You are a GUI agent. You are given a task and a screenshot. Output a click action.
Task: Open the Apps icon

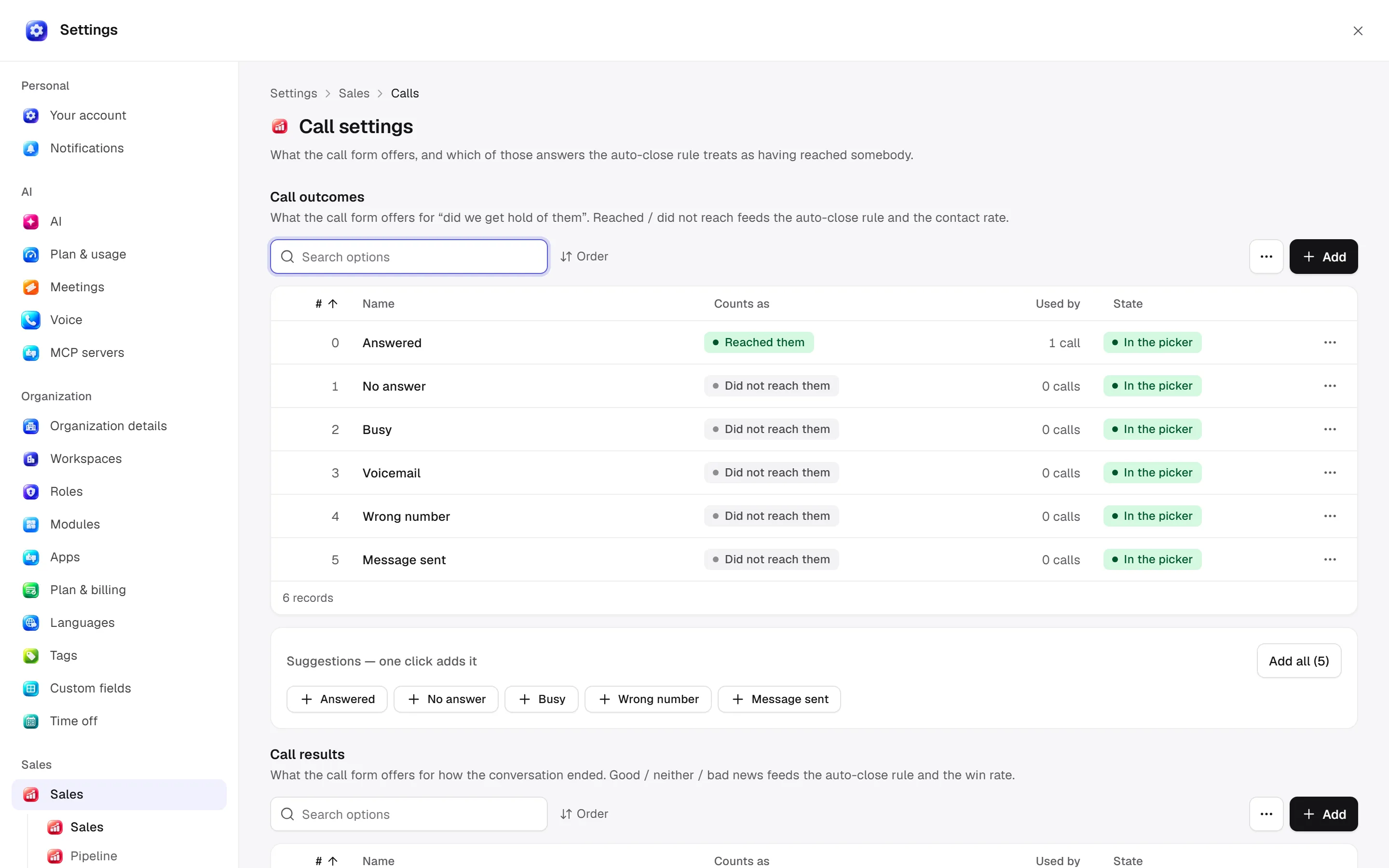tap(31, 557)
